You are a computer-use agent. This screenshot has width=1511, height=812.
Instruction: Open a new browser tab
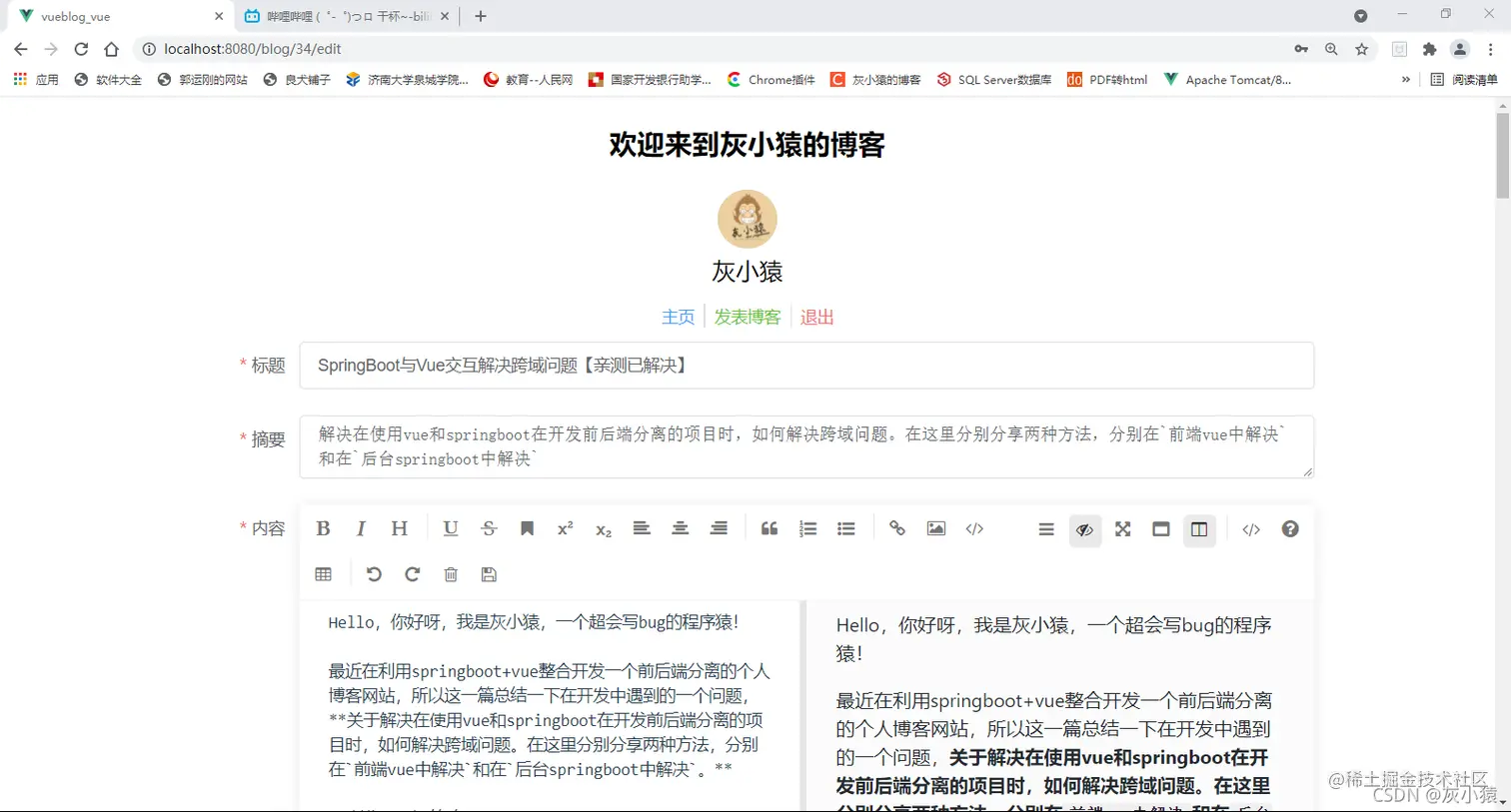tap(481, 16)
